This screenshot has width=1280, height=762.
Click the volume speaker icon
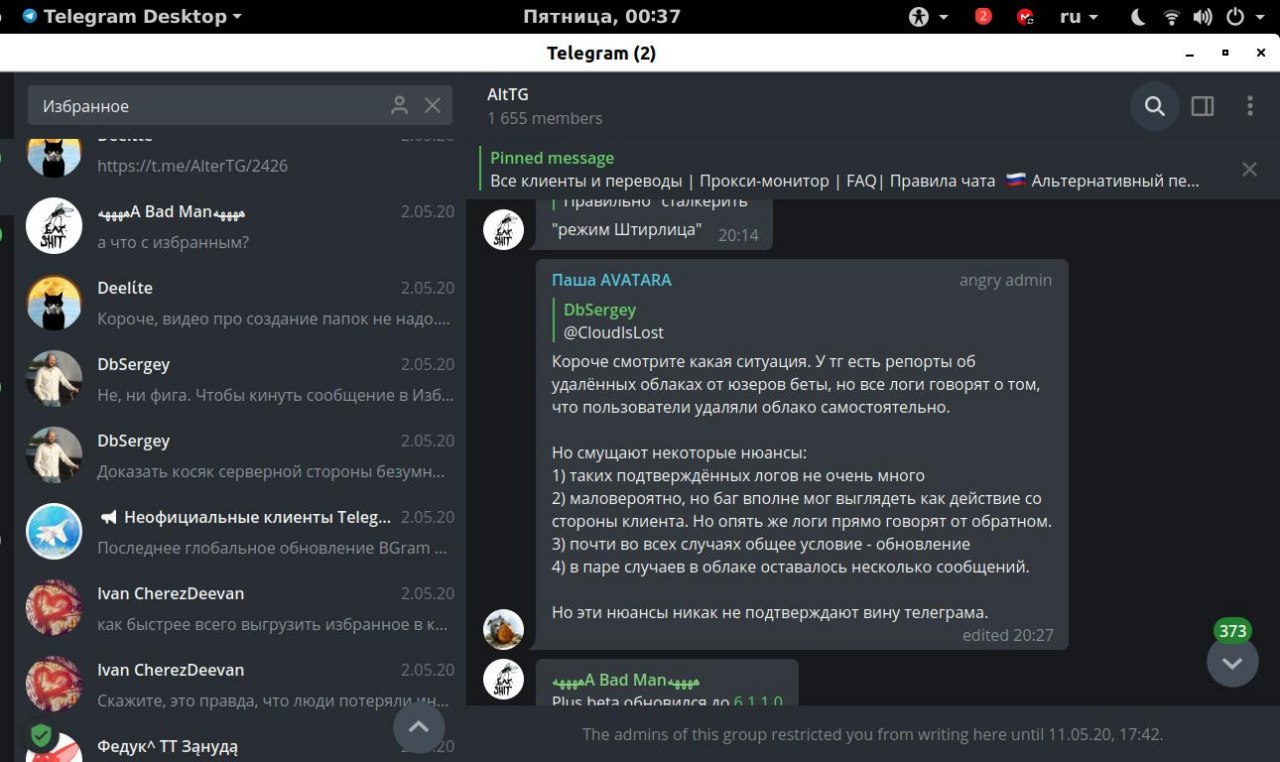pos(1203,16)
